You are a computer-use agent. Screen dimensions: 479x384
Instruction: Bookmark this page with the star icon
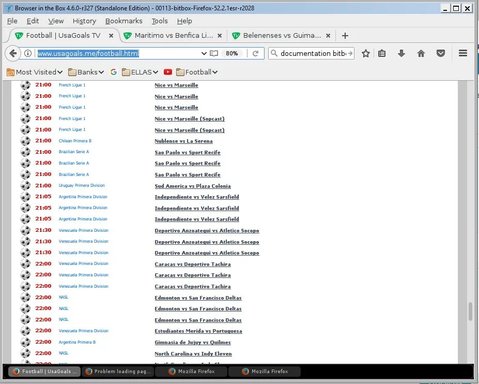366,53
